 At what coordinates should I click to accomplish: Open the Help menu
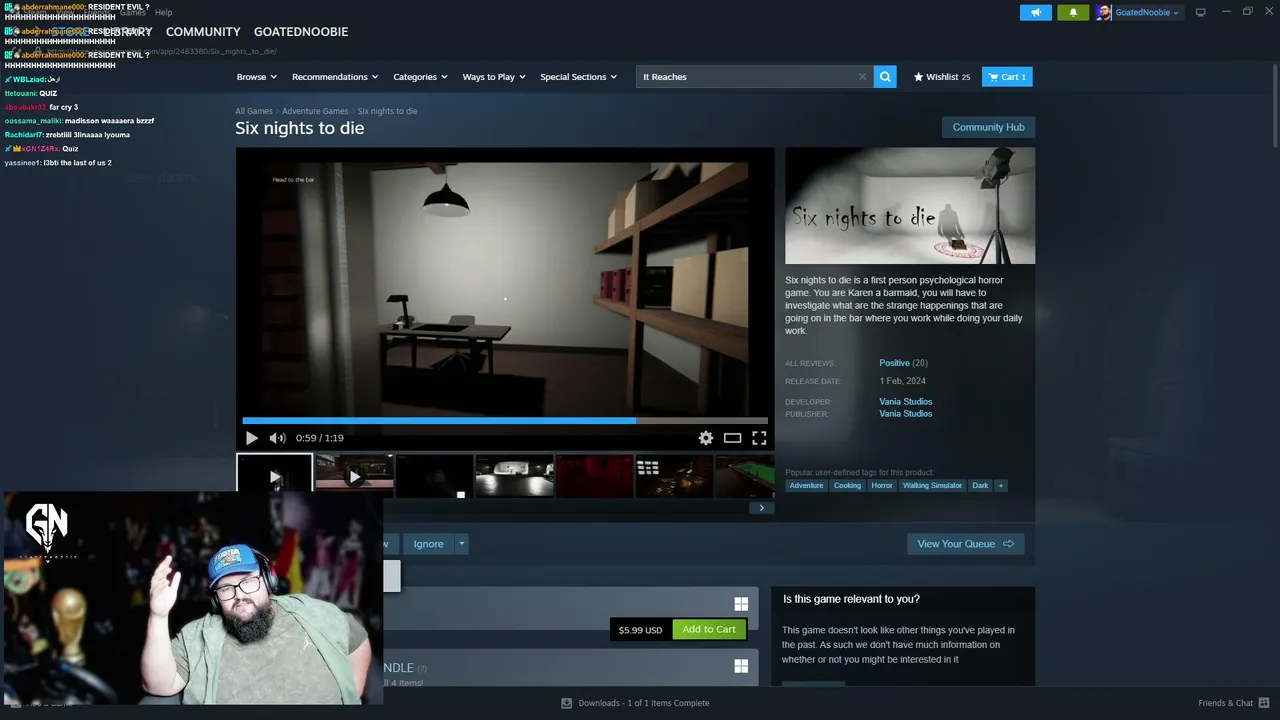click(163, 12)
